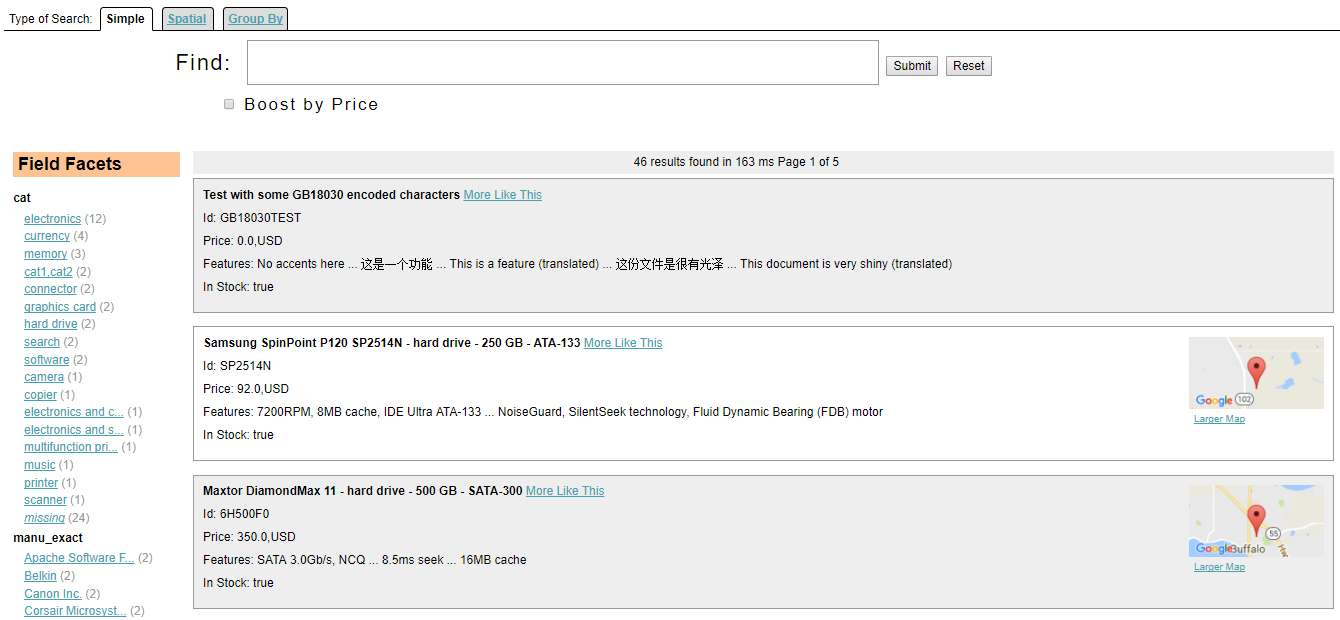Filter by electronics category facet
This screenshot has width=1340, height=620.
[x=53, y=219]
